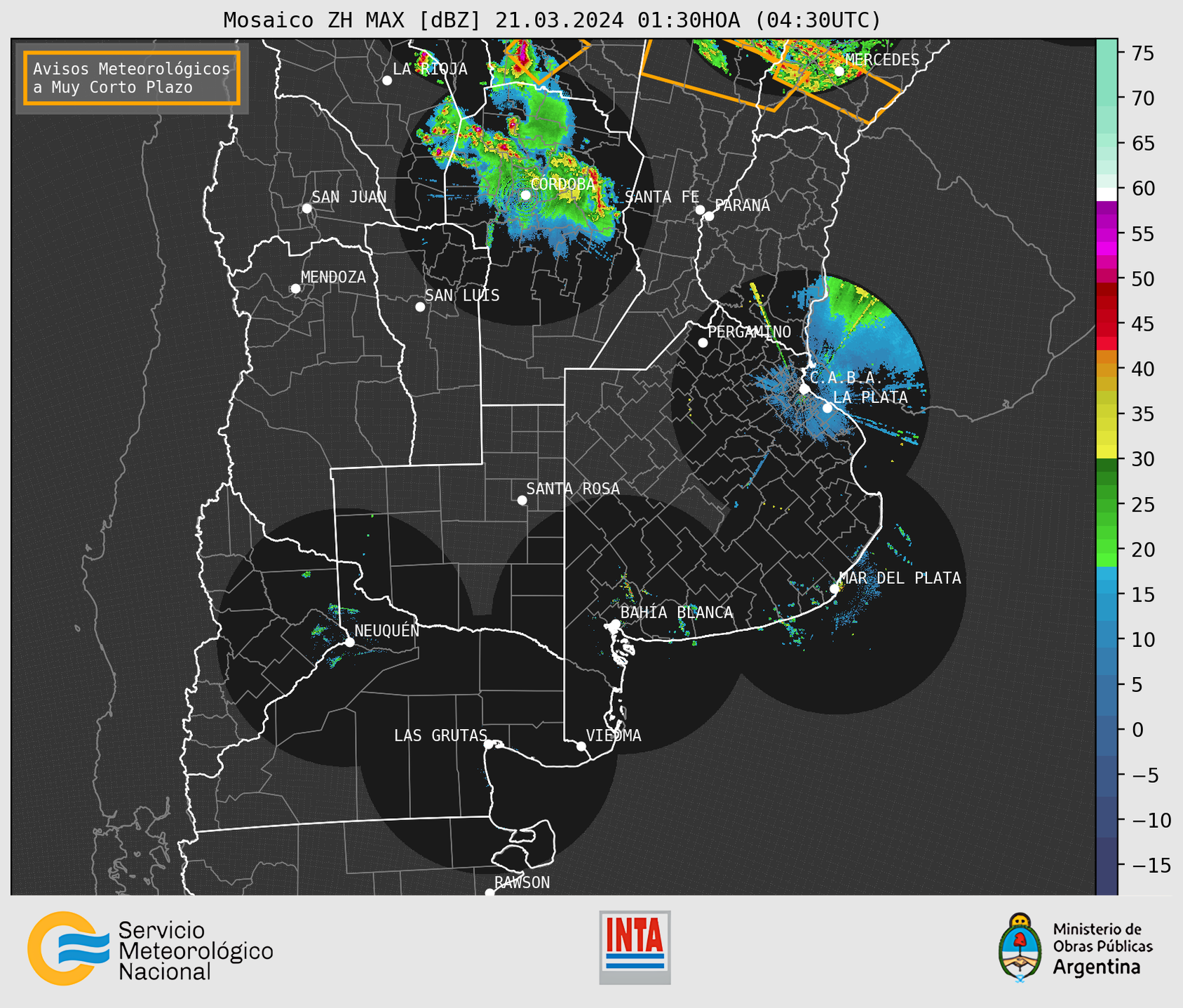Click the PARANA city marker dot
1183x1008 pixels.
click(709, 216)
